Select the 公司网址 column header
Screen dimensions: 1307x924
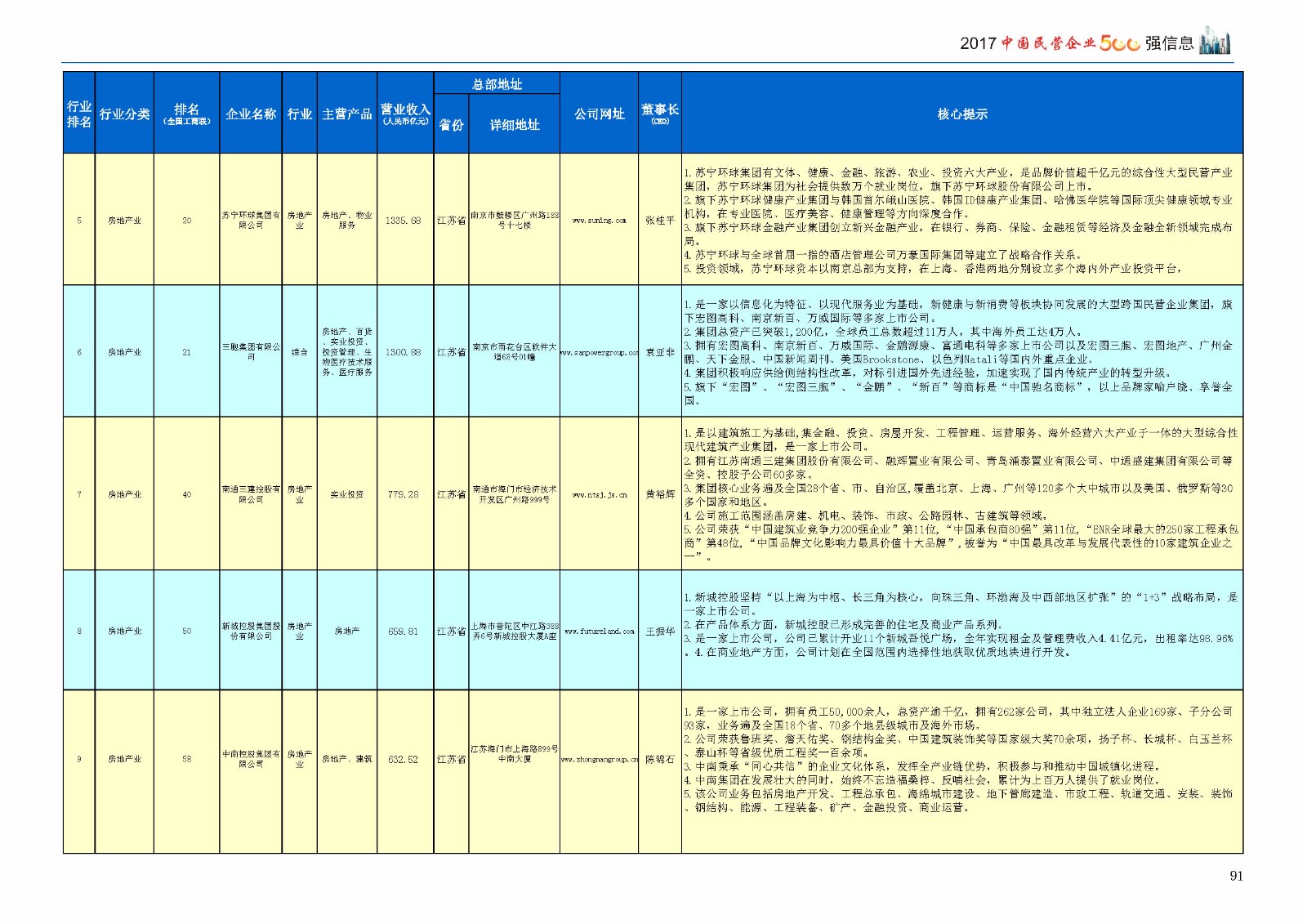[x=599, y=114]
